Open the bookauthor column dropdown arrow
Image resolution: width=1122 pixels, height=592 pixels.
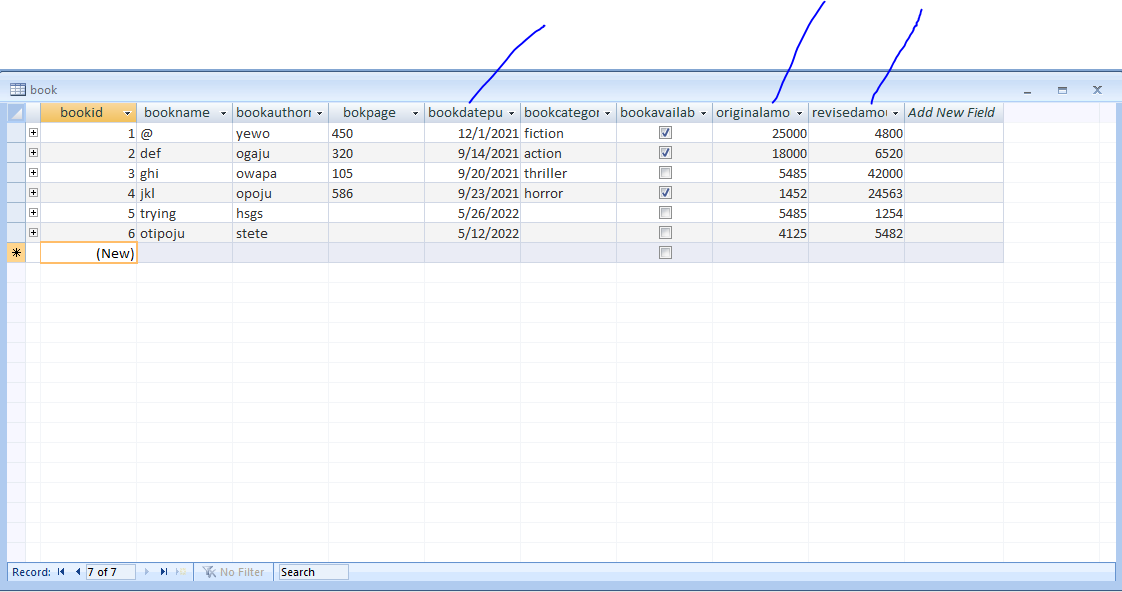[x=319, y=113]
